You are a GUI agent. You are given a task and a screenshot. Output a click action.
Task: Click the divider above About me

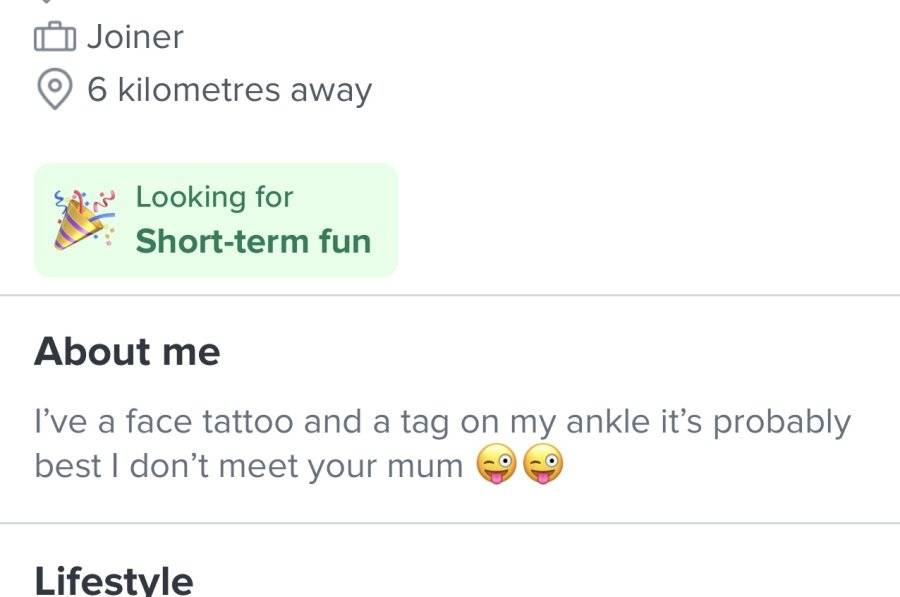(x=450, y=295)
